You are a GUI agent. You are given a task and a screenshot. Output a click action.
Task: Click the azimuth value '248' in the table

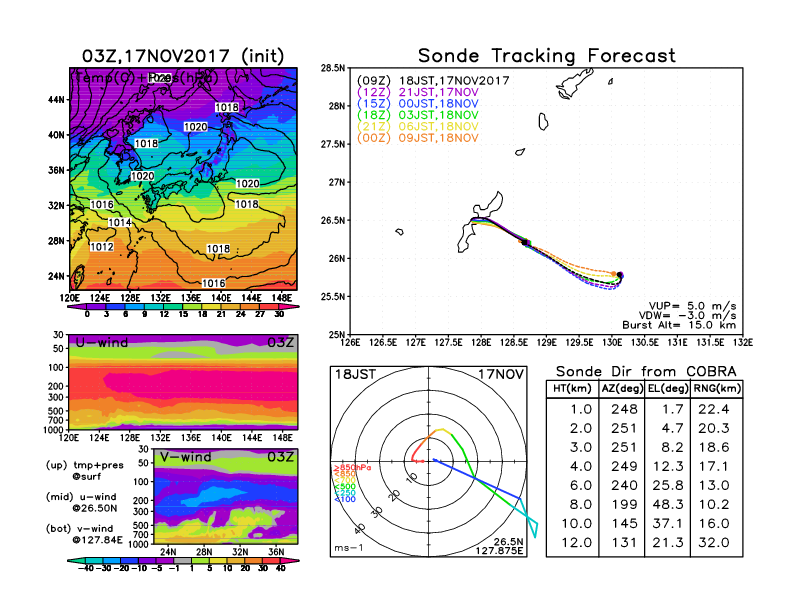[x=624, y=409]
